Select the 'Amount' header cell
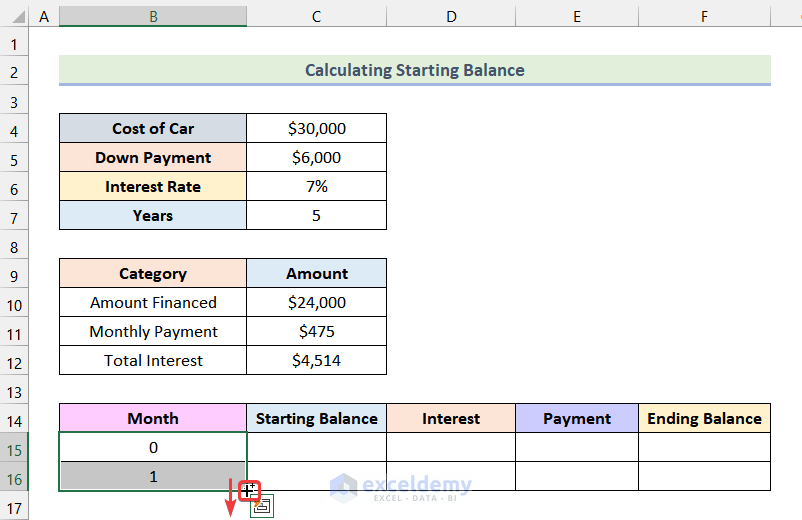This screenshot has width=802, height=520. 317,274
